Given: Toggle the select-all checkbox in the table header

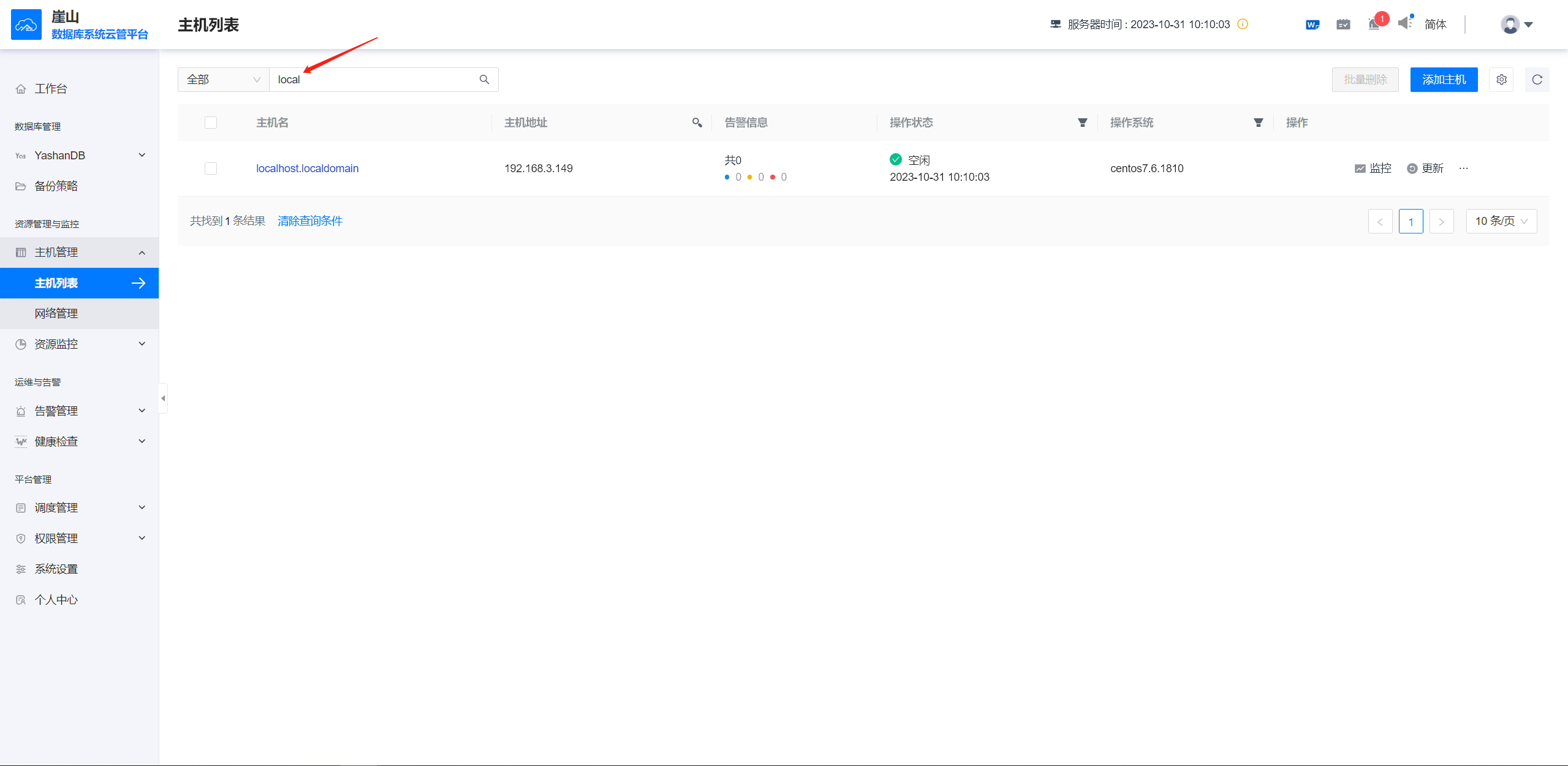Looking at the screenshot, I should coord(211,123).
